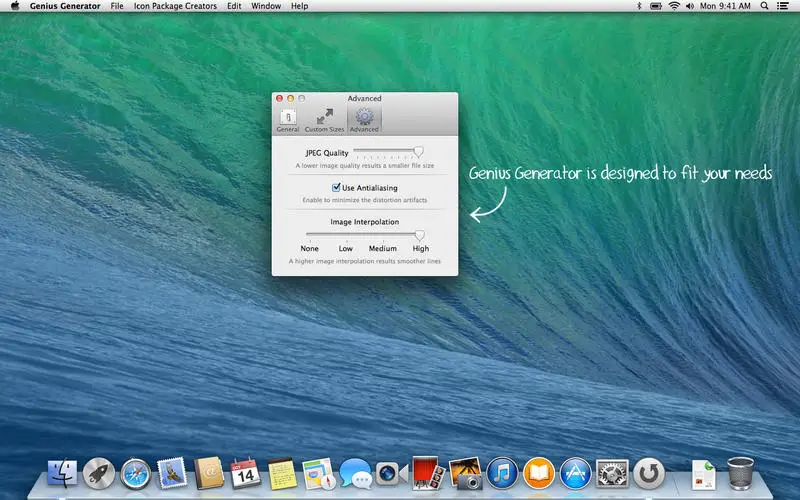The height and width of the screenshot is (500, 800).
Task: Open Finder from the dock
Action: point(62,473)
